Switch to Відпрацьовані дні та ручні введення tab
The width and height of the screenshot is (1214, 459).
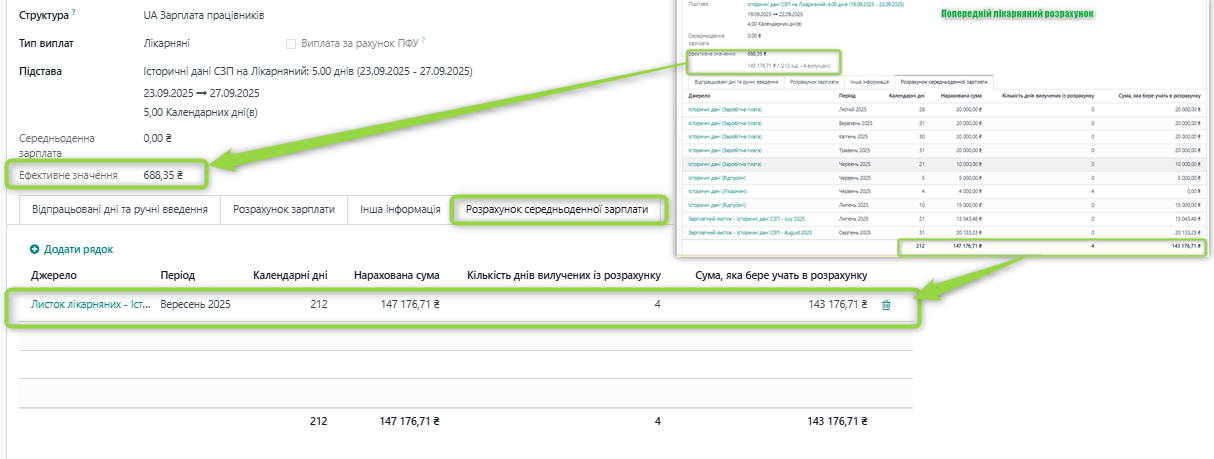click(x=119, y=210)
